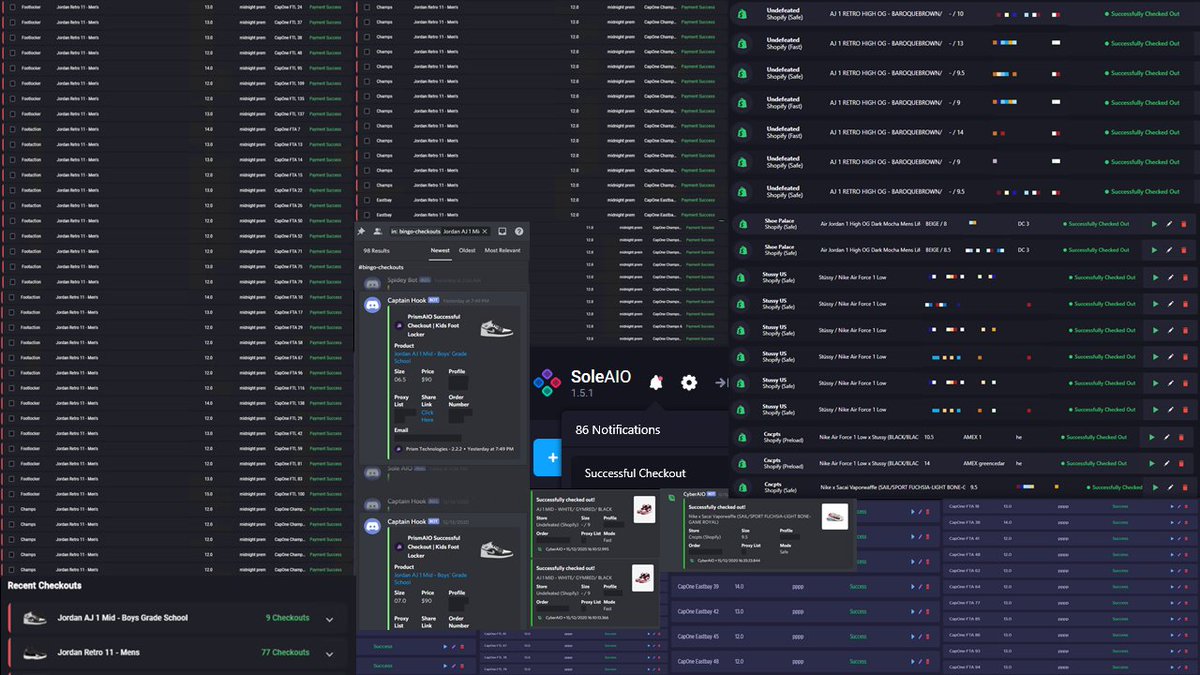
Task: Delete the Cncpts size 14 greencedar task
Action: pyautogui.click(x=1183, y=463)
